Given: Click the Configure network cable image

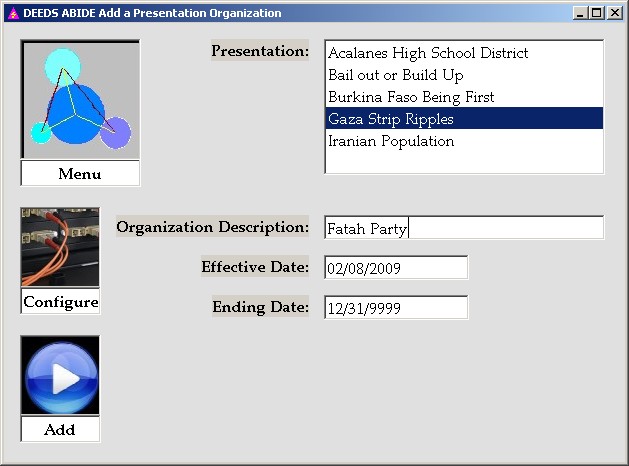Looking at the screenshot, I should [x=60, y=248].
